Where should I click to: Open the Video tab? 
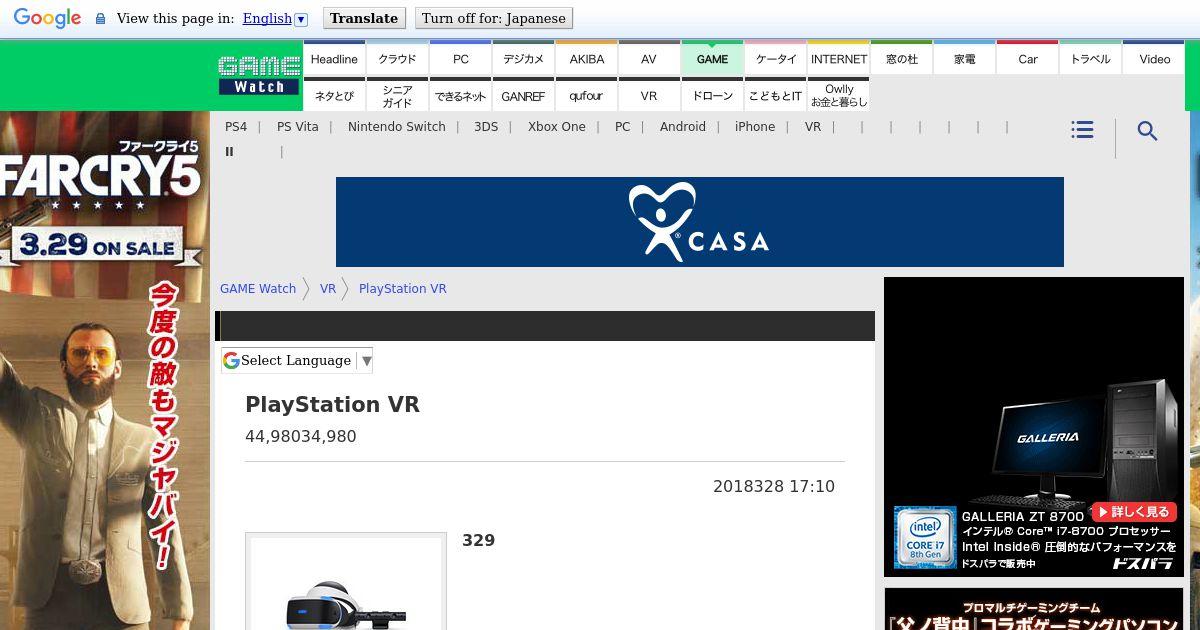pyautogui.click(x=1153, y=59)
